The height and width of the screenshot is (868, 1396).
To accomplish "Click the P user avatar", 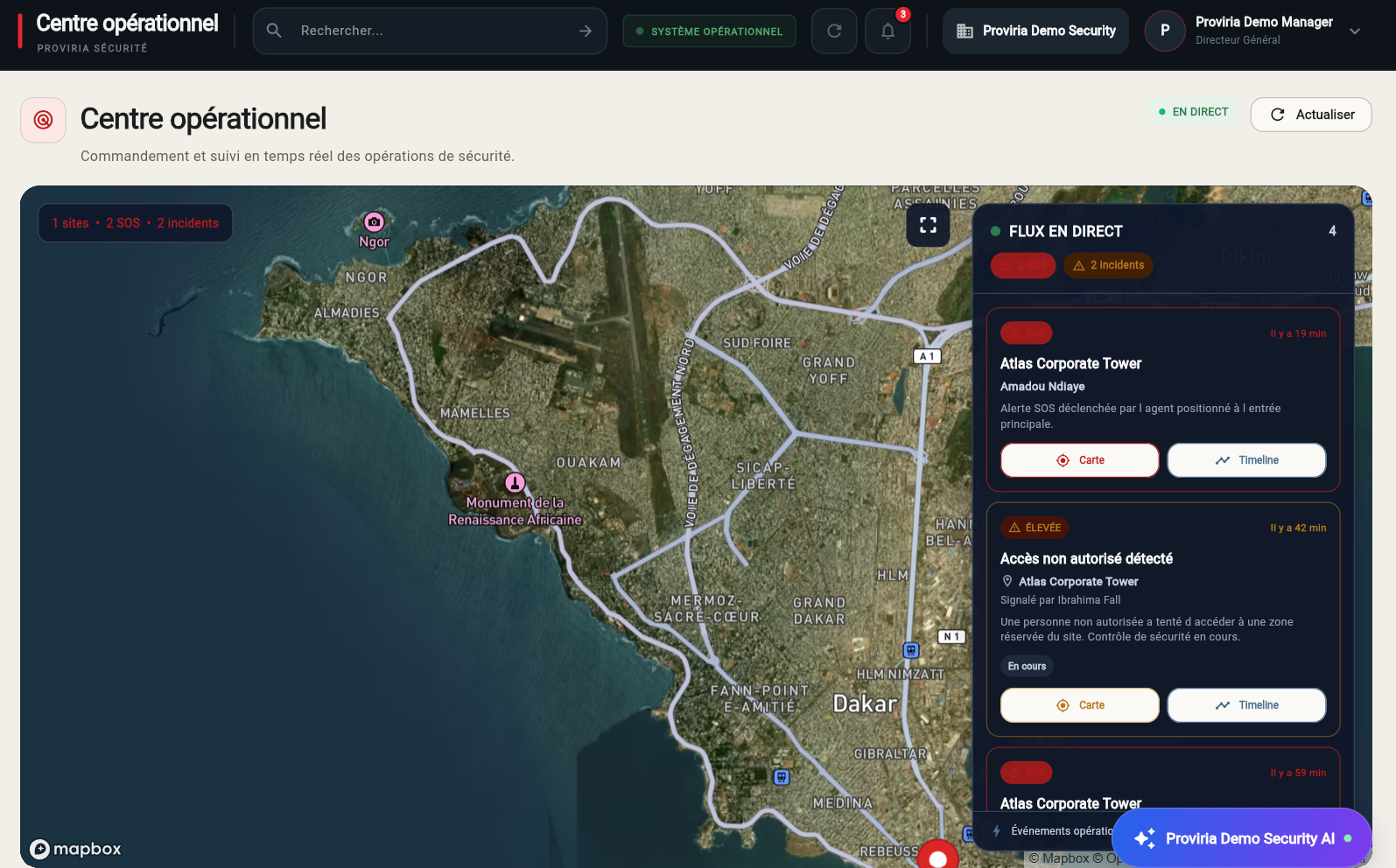I will click(1165, 31).
